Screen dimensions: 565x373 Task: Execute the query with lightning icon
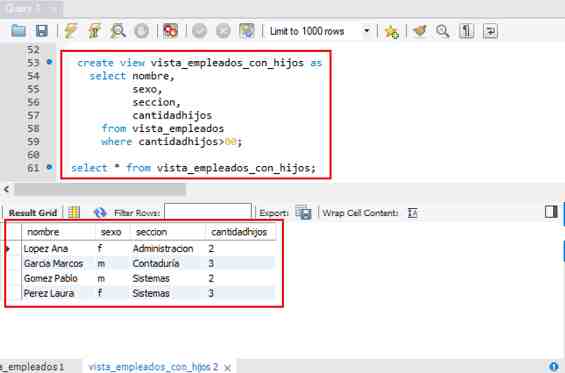point(71,31)
